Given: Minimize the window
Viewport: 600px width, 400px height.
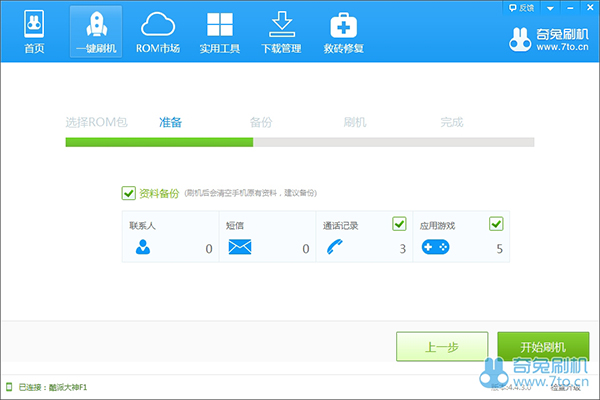Looking at the screenshot, I should tap(570, 8).
